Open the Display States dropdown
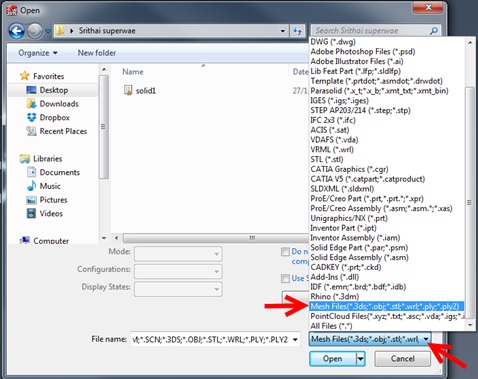478x379 pixels. point(178,289)
